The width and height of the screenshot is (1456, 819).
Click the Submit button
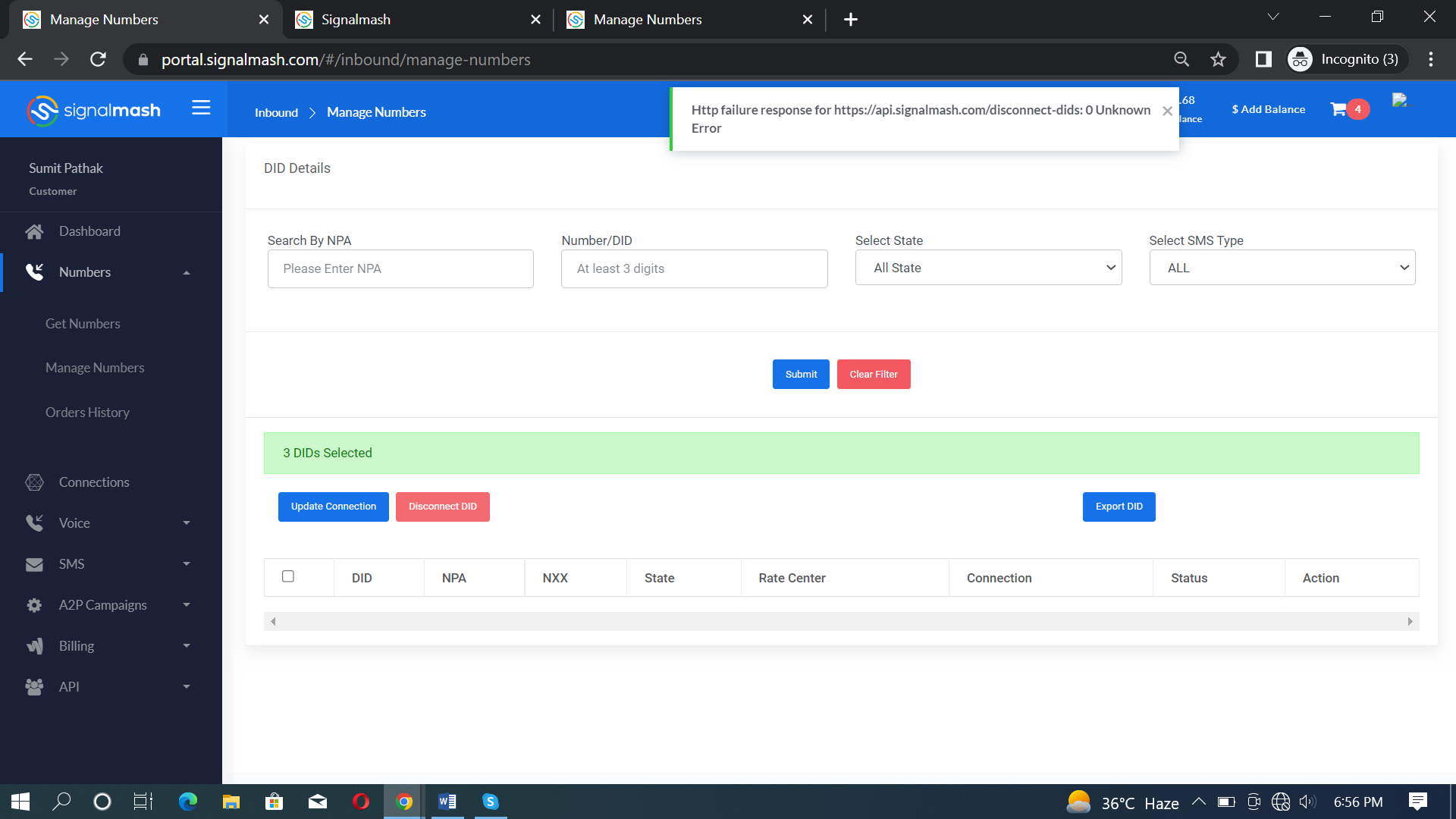[801, 375]
